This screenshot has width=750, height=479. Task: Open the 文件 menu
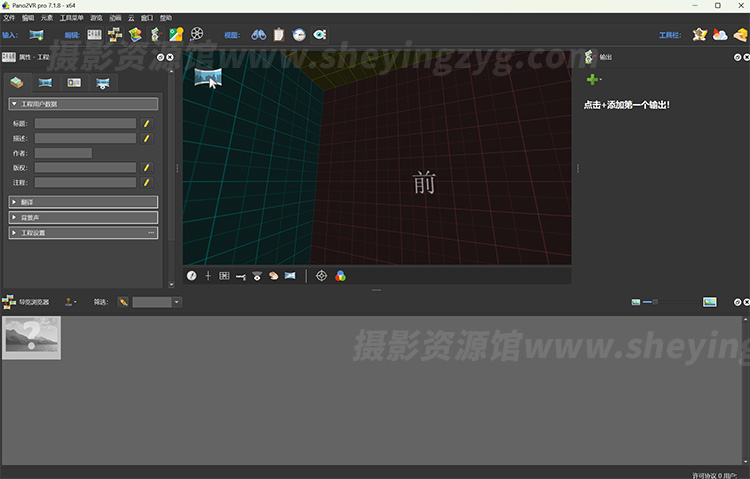[9, 18]
